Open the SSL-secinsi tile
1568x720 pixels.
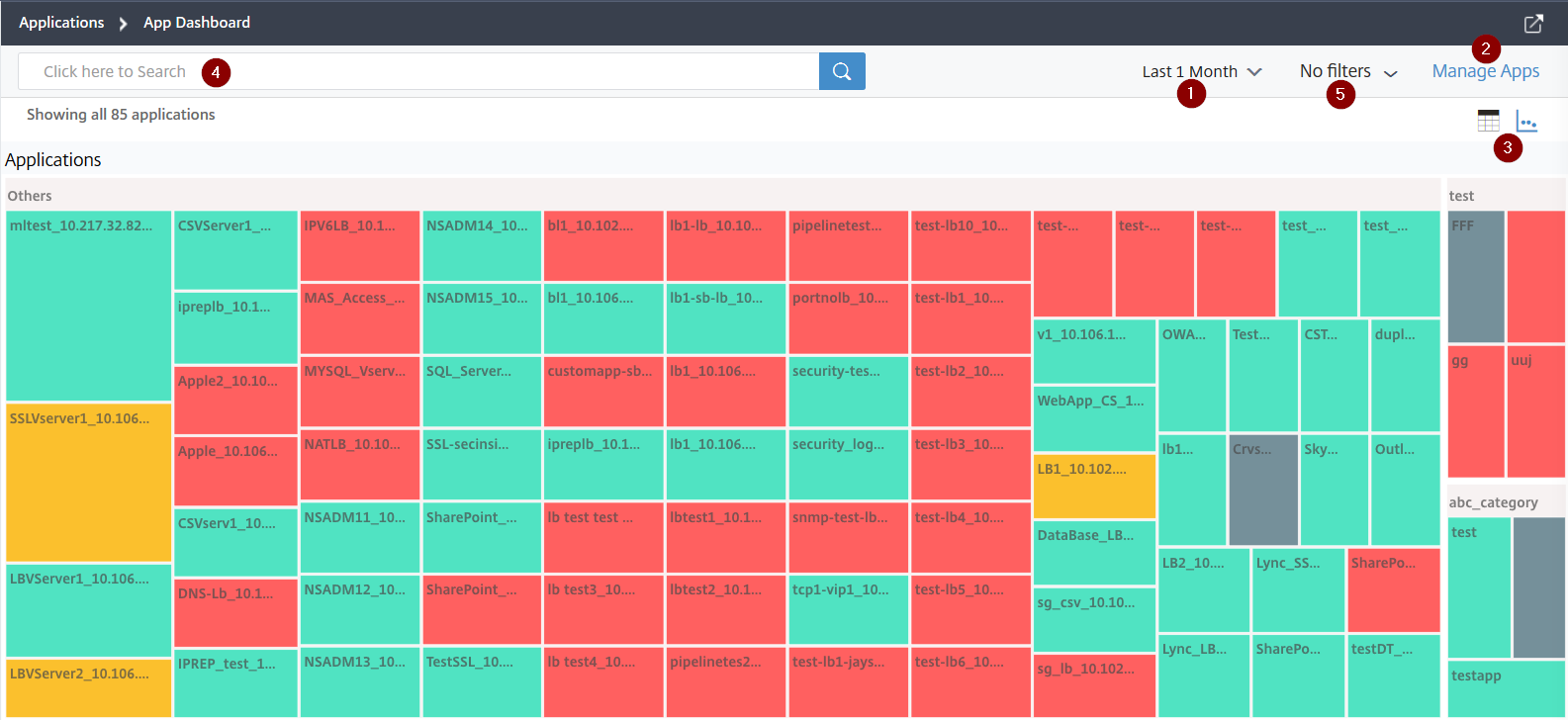[482, 465]
